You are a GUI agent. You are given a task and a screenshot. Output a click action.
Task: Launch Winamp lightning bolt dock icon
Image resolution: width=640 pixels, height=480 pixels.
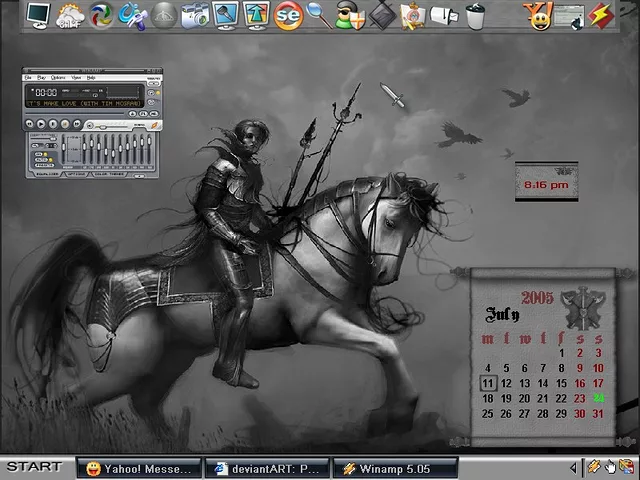click(600, 15)
